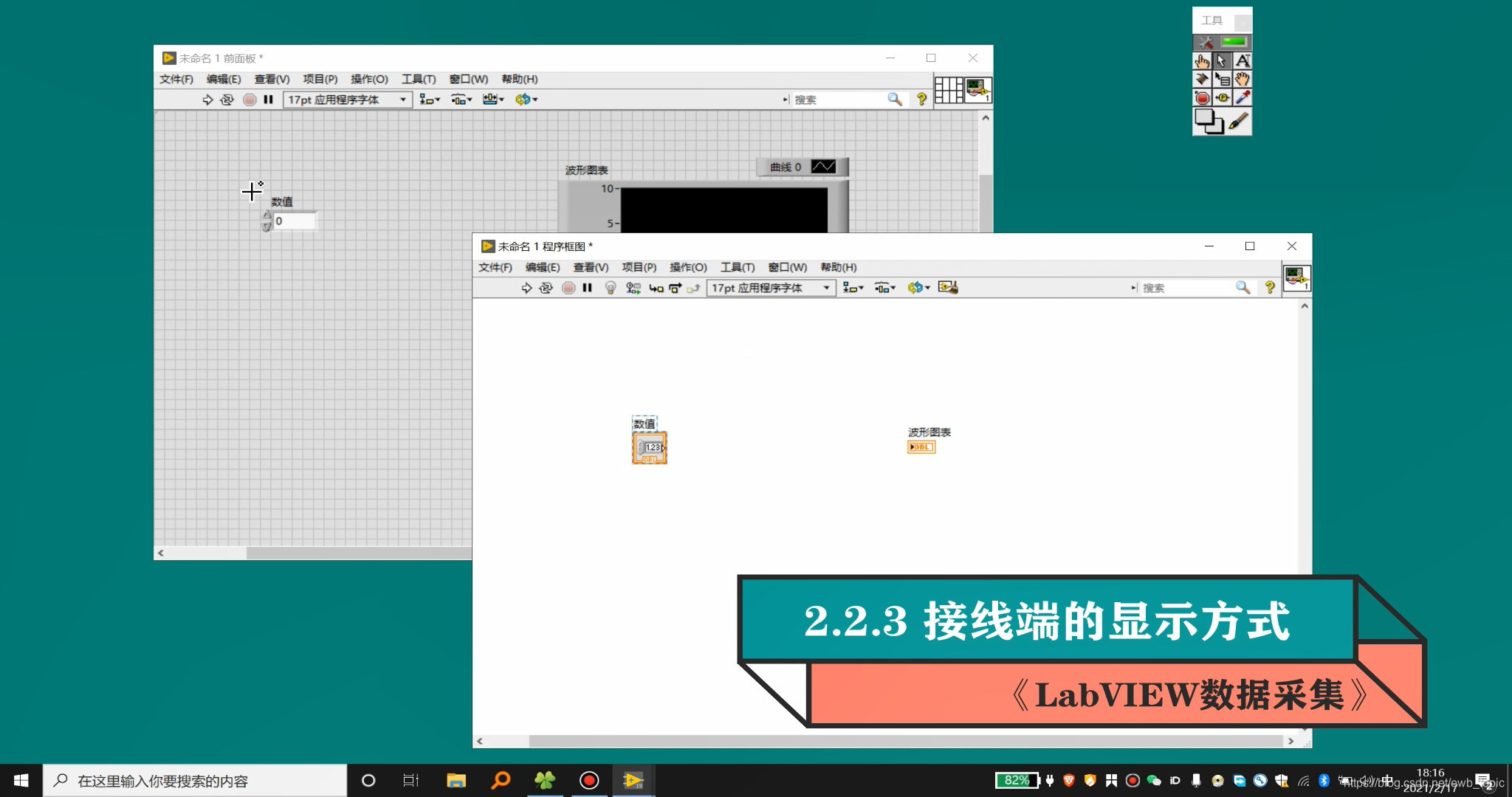This screenshot has width=1512, height=797.
Task: Open 工具(T) menu in block diagram window
Action: pos(738,267)
